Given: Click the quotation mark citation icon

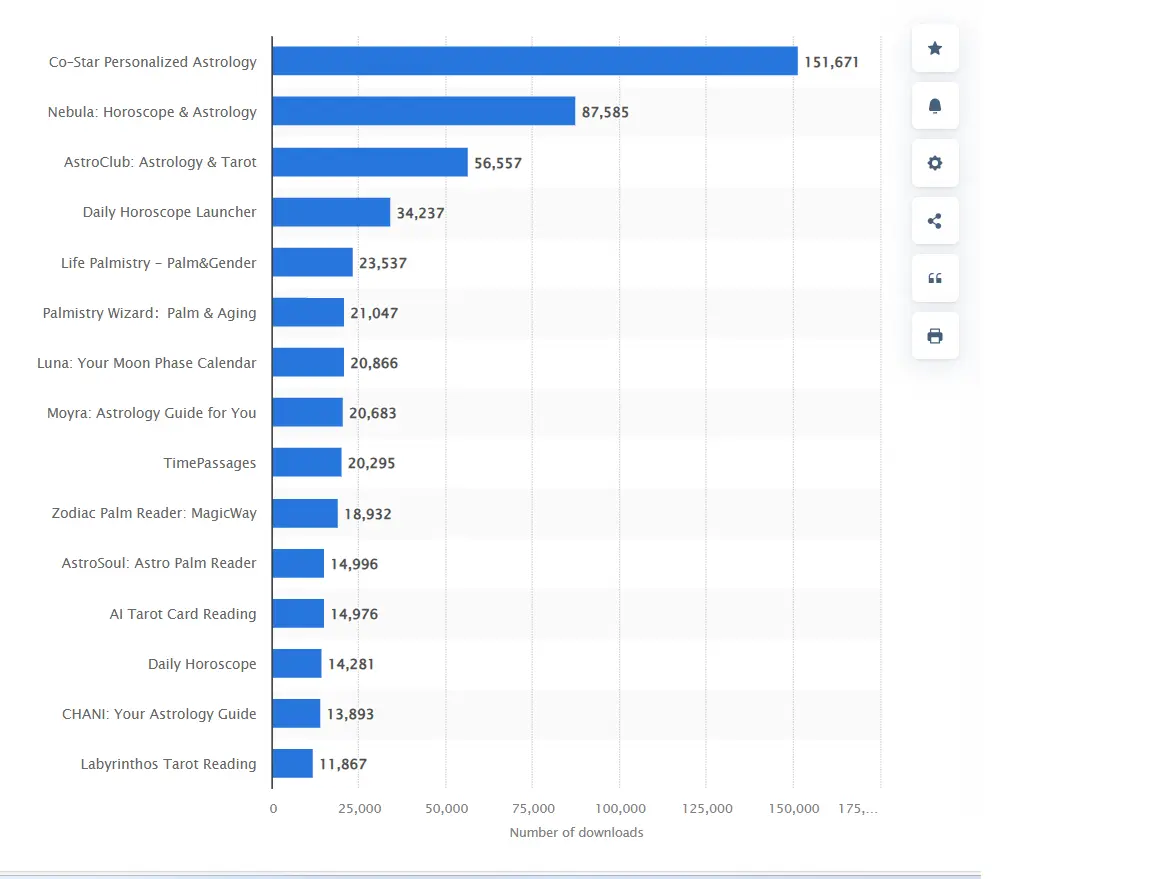Looking at the screenshot, I should point(935,279).
